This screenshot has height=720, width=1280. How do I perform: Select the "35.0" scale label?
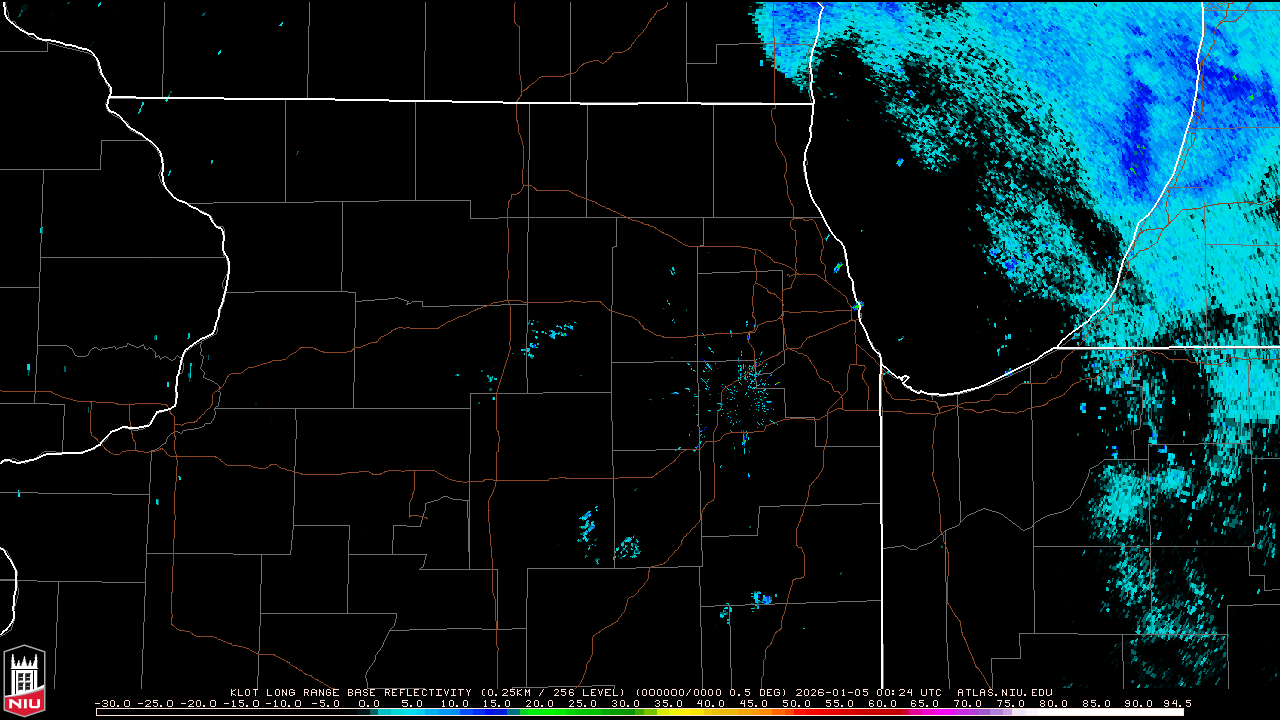[668, 703]
